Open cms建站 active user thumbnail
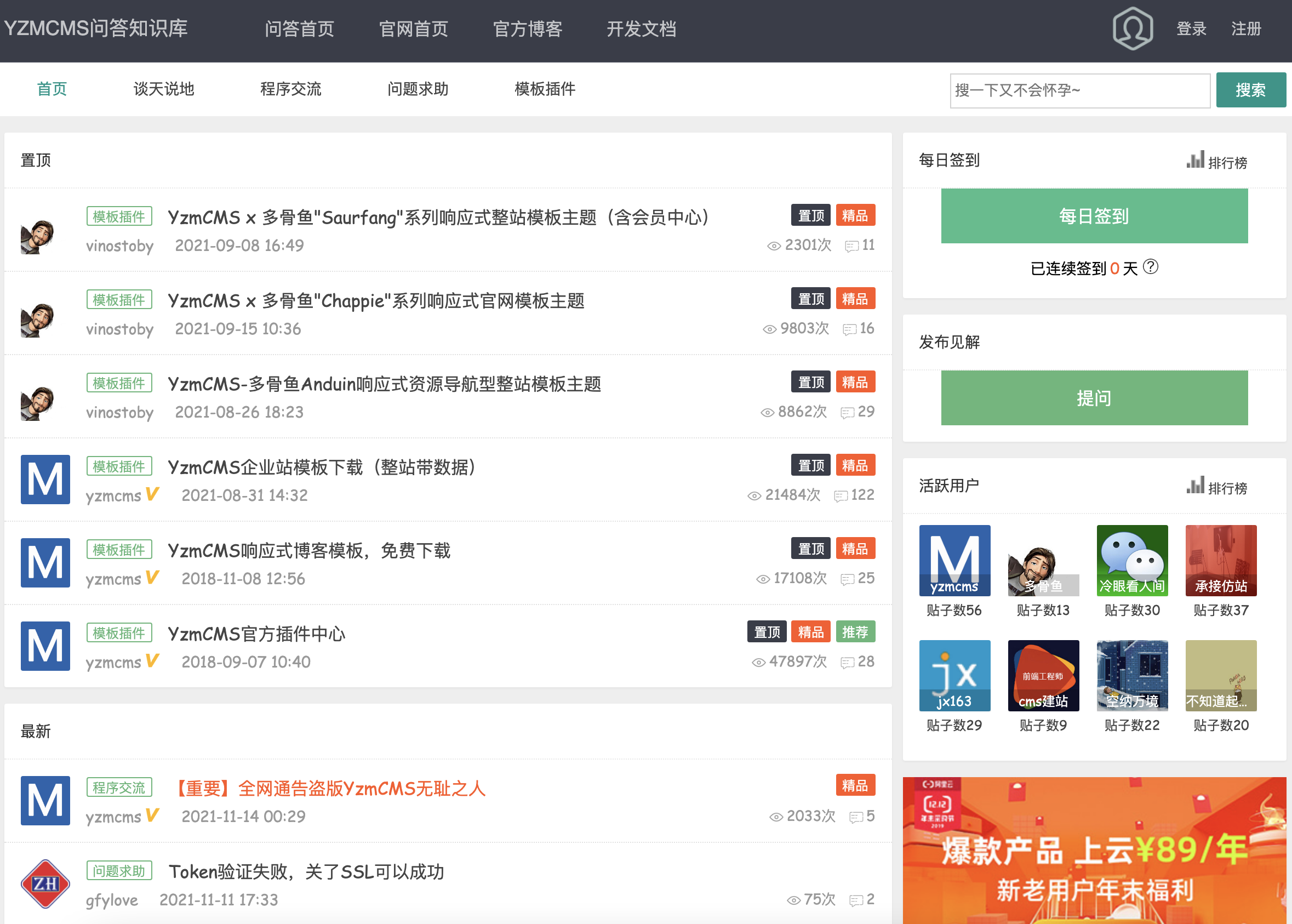Screen dimensions: 1292x924 pos(1043,675)
